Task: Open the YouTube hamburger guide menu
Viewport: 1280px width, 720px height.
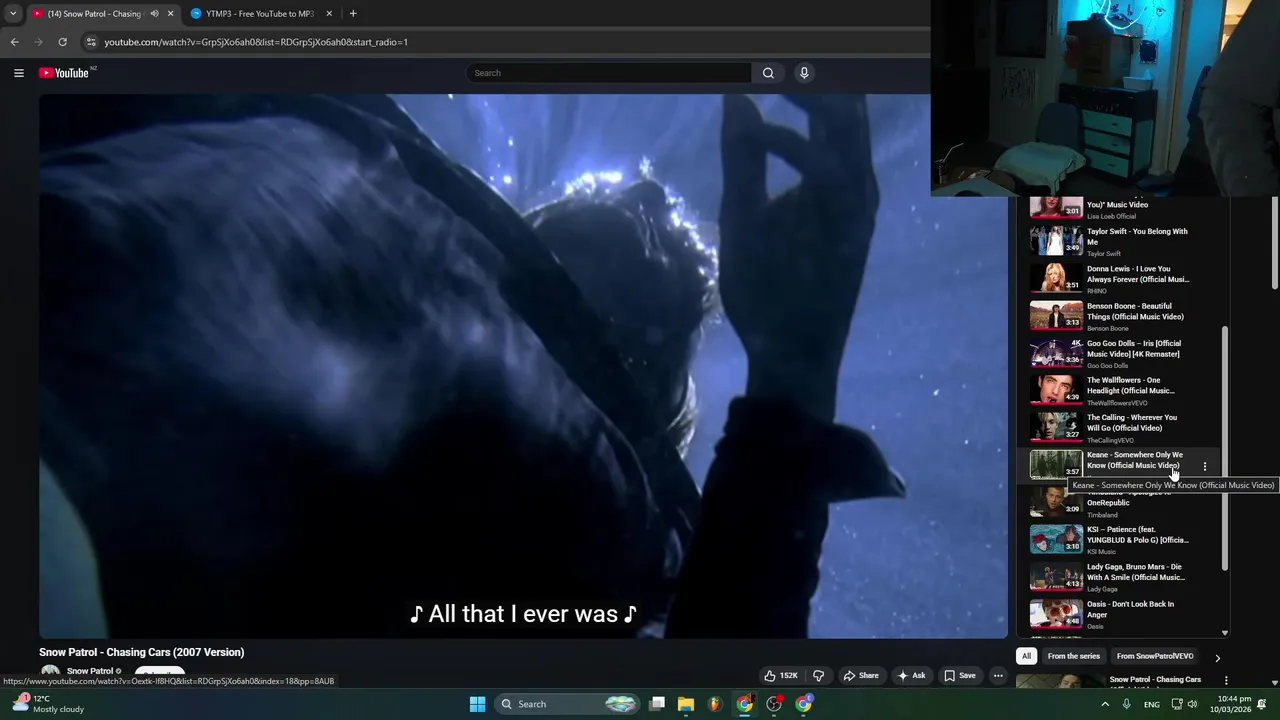Action: (18, 73)
